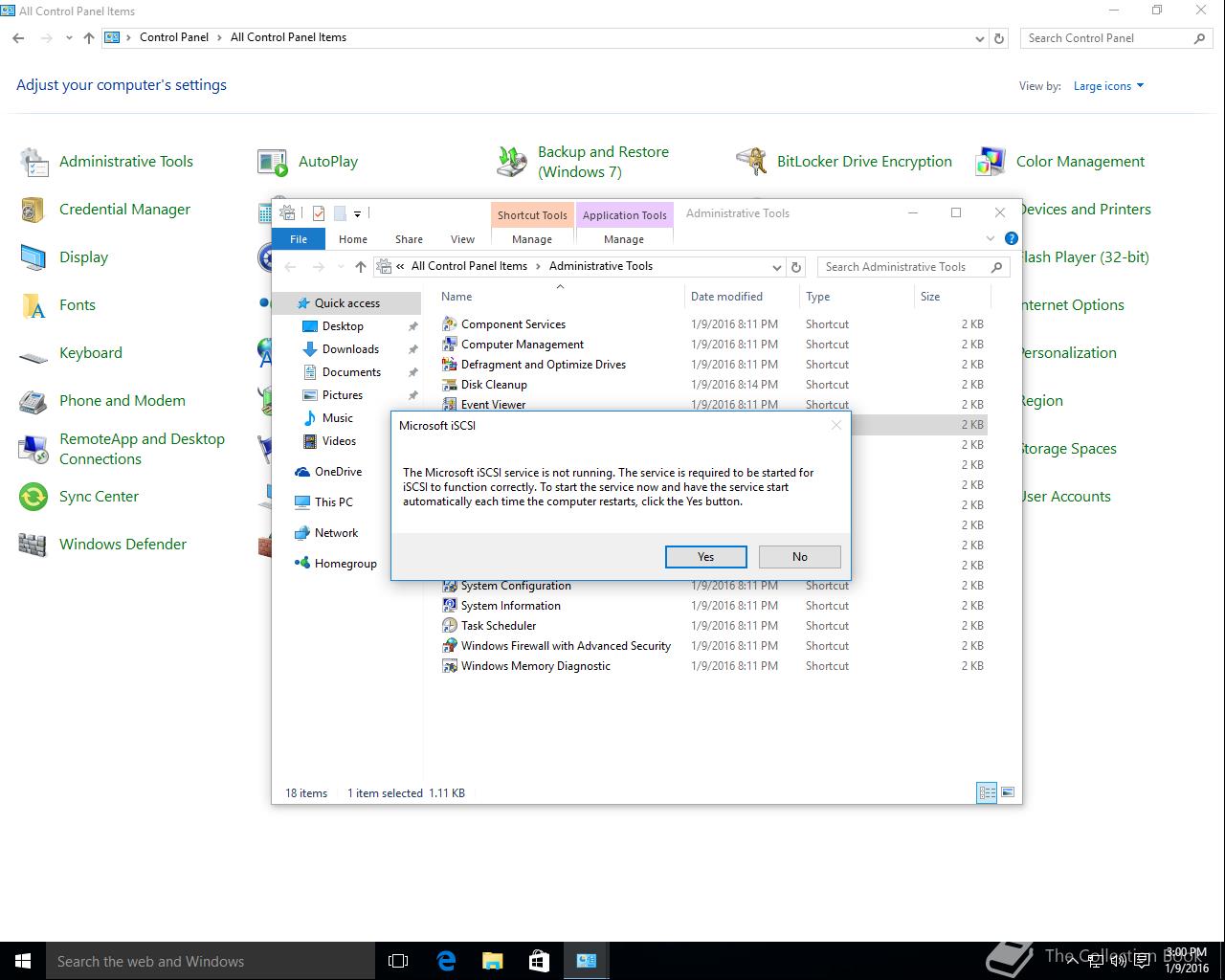Open the View by Large icons dropdown
This screenshot has height=980, width=1225.
[x=1108, y=86]
